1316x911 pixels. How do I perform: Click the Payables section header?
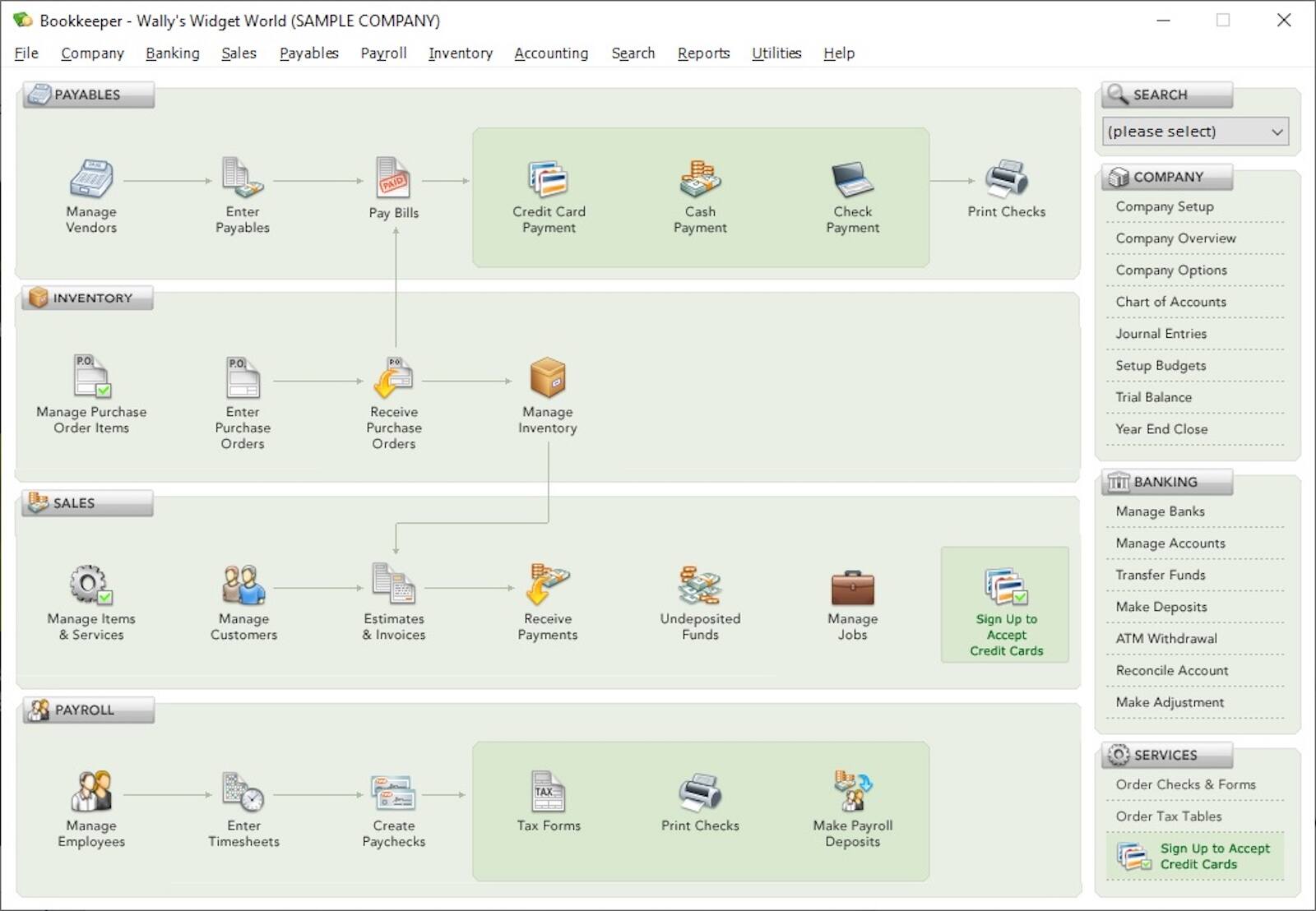pyautogui.click(x=88, y=95)
